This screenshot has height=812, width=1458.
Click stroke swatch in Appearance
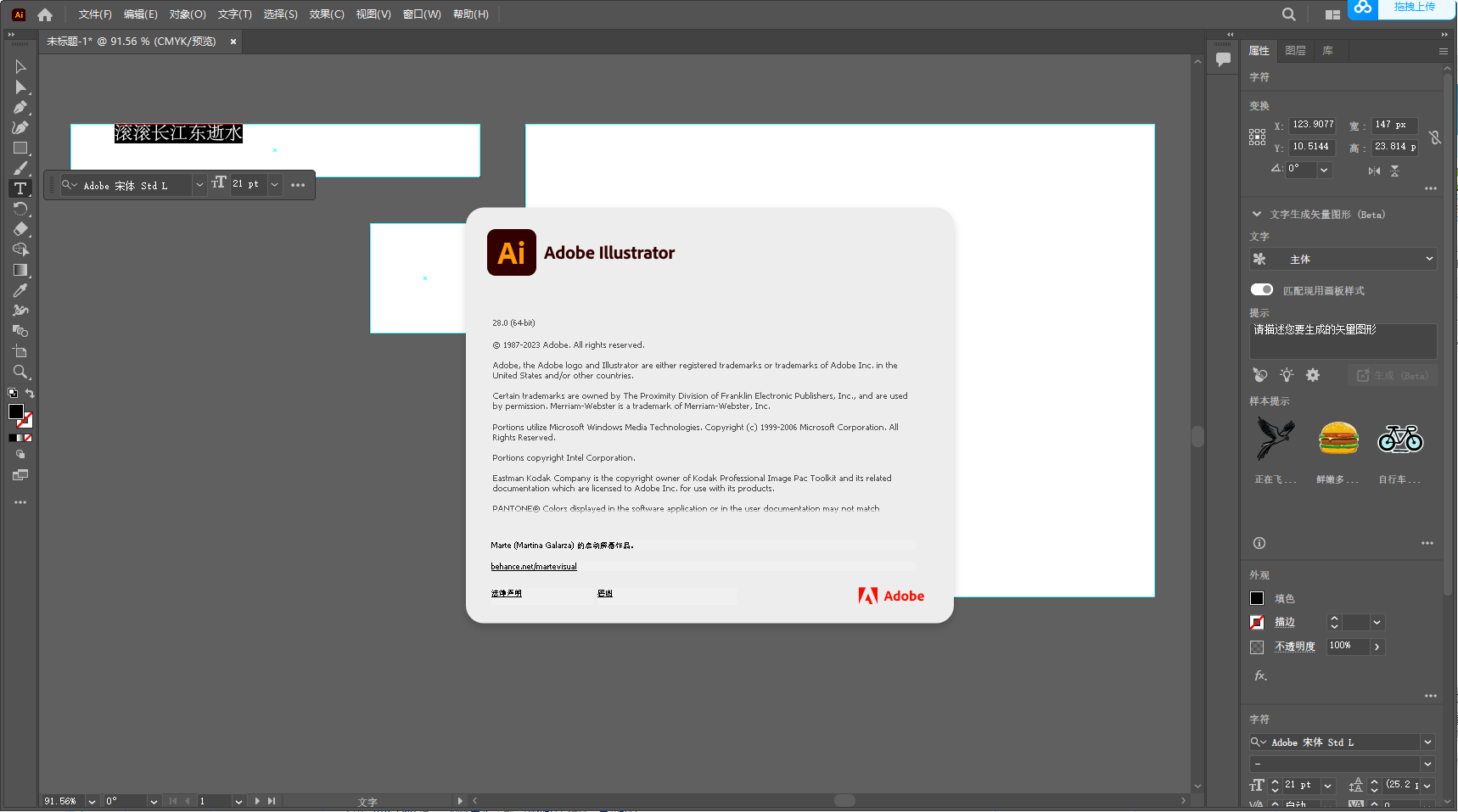point(1257,622)
